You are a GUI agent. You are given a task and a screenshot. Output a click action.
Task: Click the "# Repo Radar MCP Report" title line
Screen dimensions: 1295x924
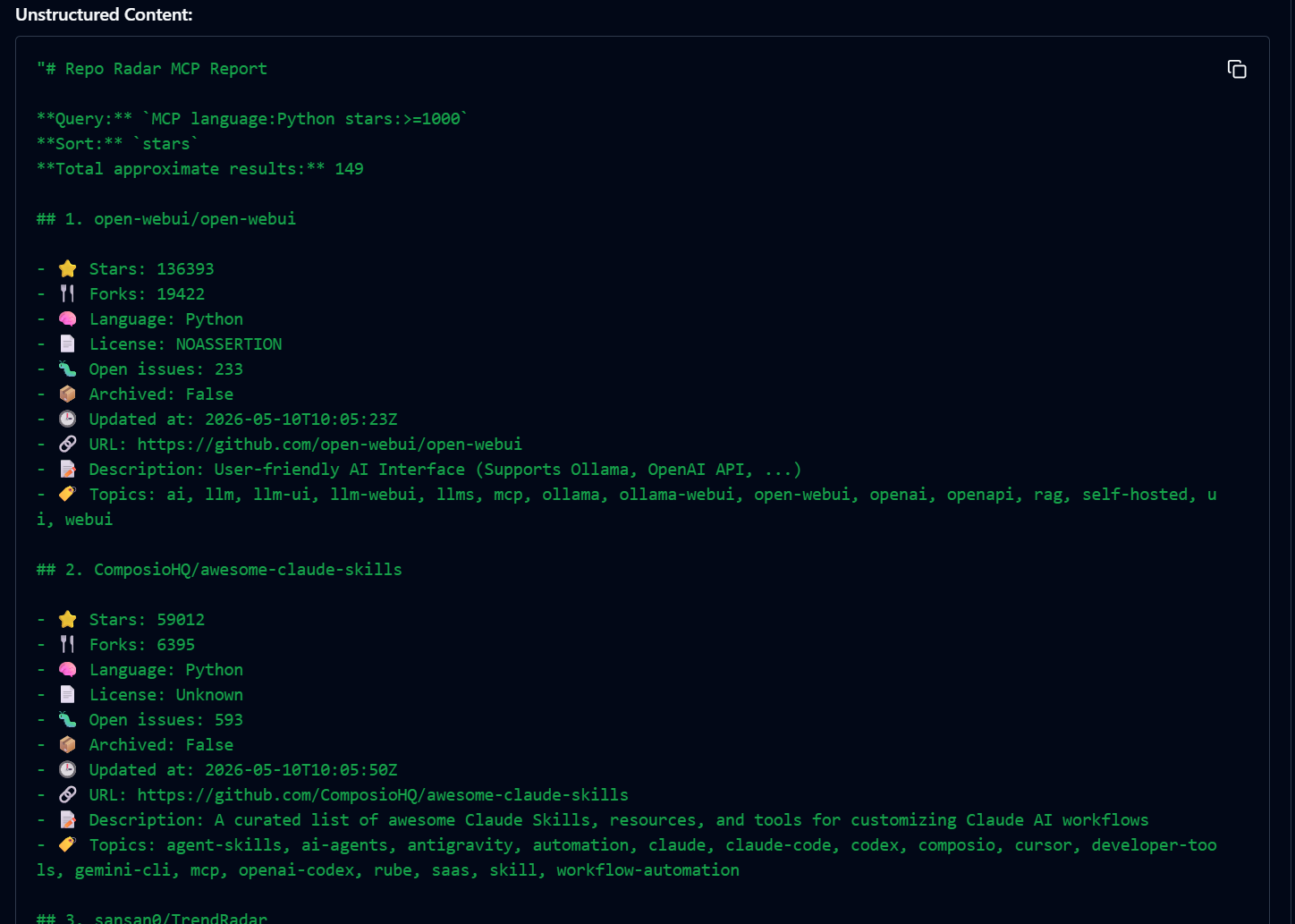point(152,69)
